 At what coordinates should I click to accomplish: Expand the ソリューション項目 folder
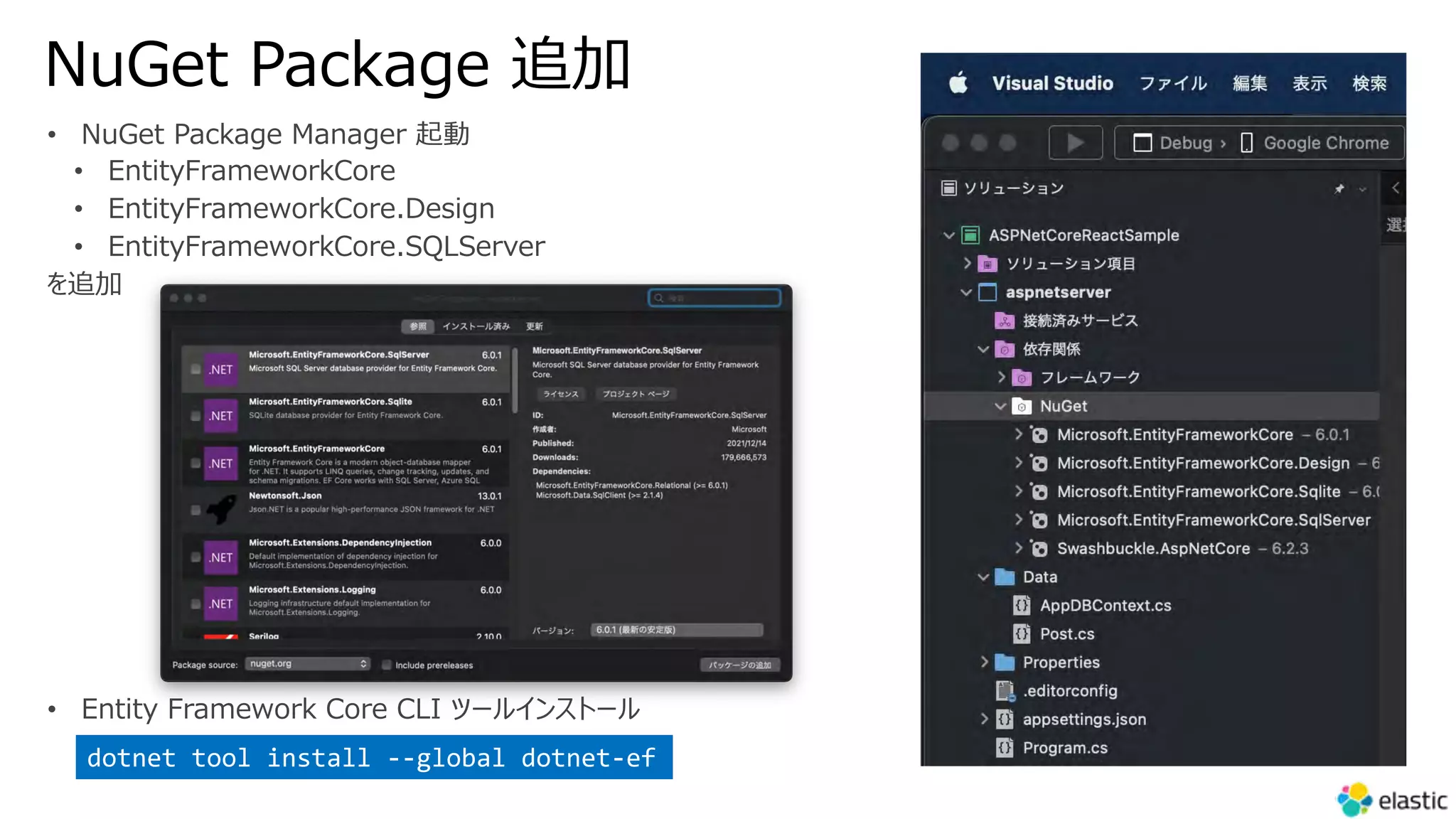coord(966,263)
